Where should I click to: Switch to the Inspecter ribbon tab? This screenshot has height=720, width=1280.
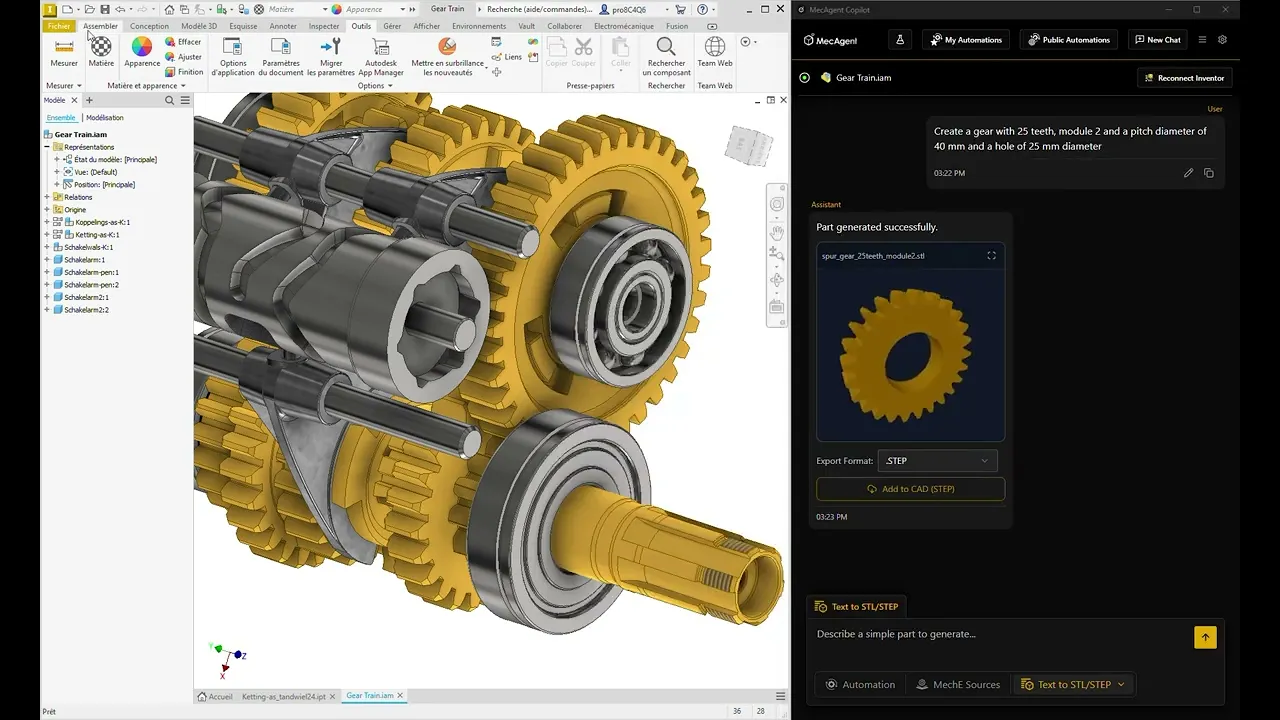click(324, 26)
